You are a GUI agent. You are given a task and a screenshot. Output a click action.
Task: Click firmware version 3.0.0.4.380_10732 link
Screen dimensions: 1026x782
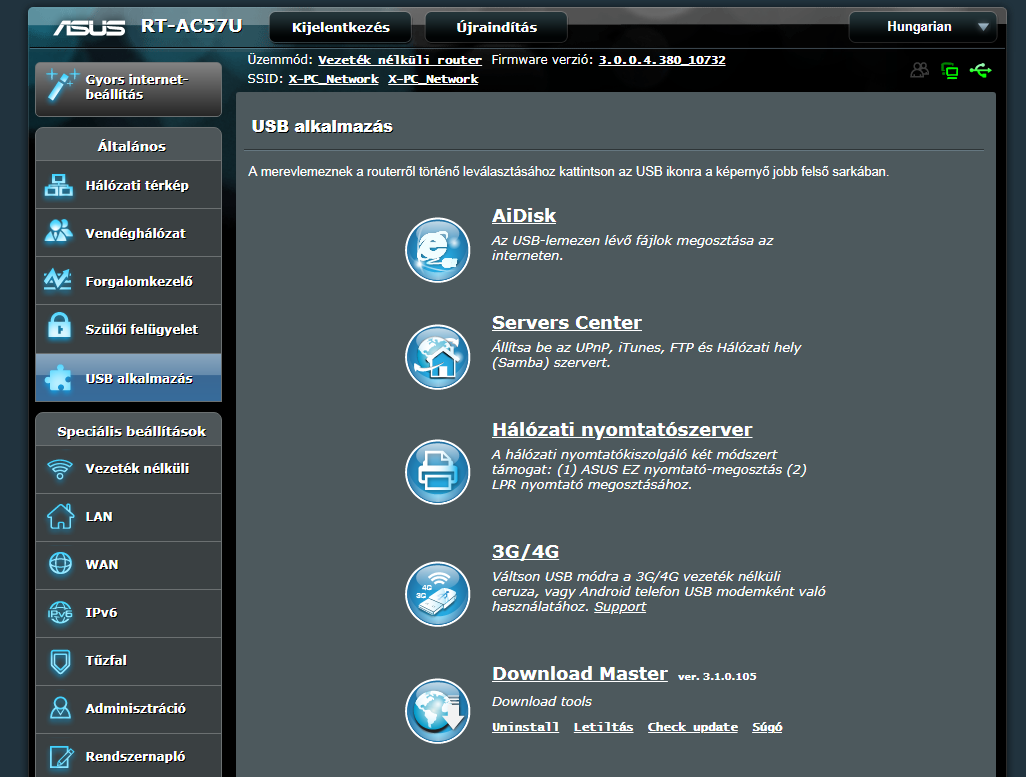tap(662, 60)
